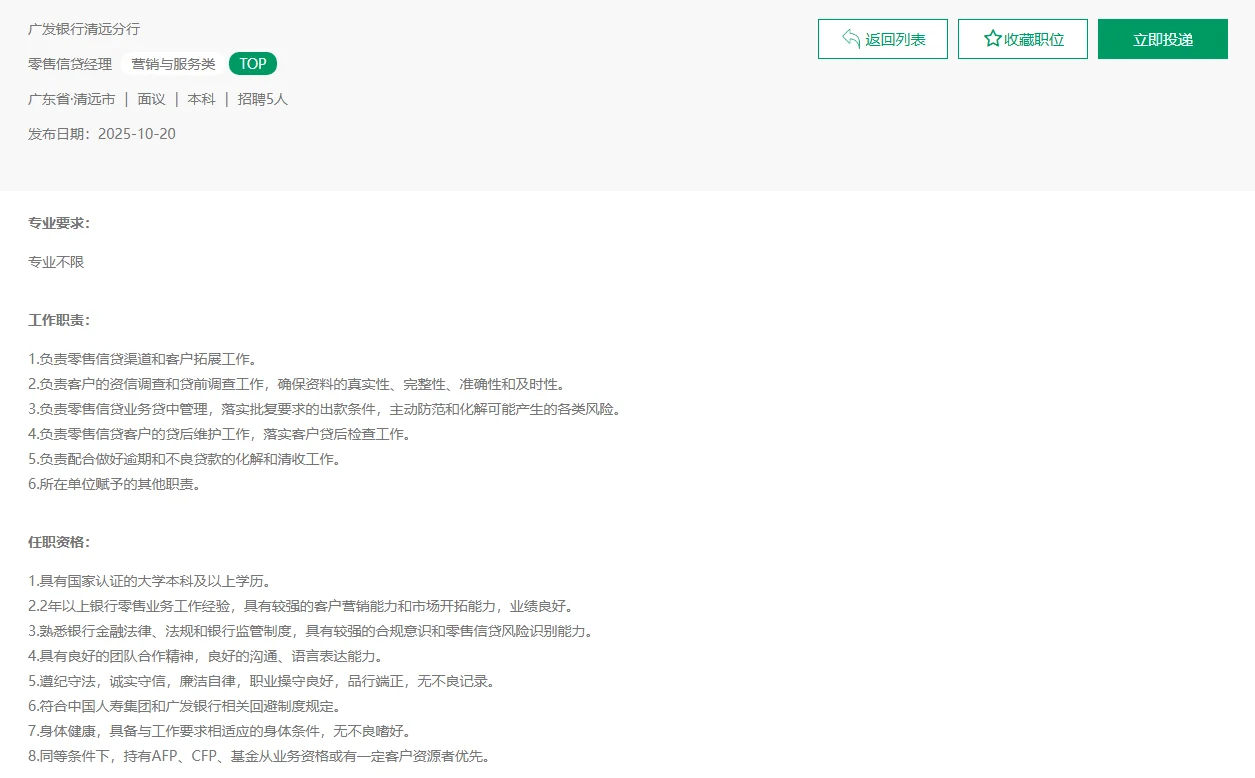The height and width of the screenshot is (778, 1255).
Task: Click the salary text 面议
Action: click(x=151, y=99)
